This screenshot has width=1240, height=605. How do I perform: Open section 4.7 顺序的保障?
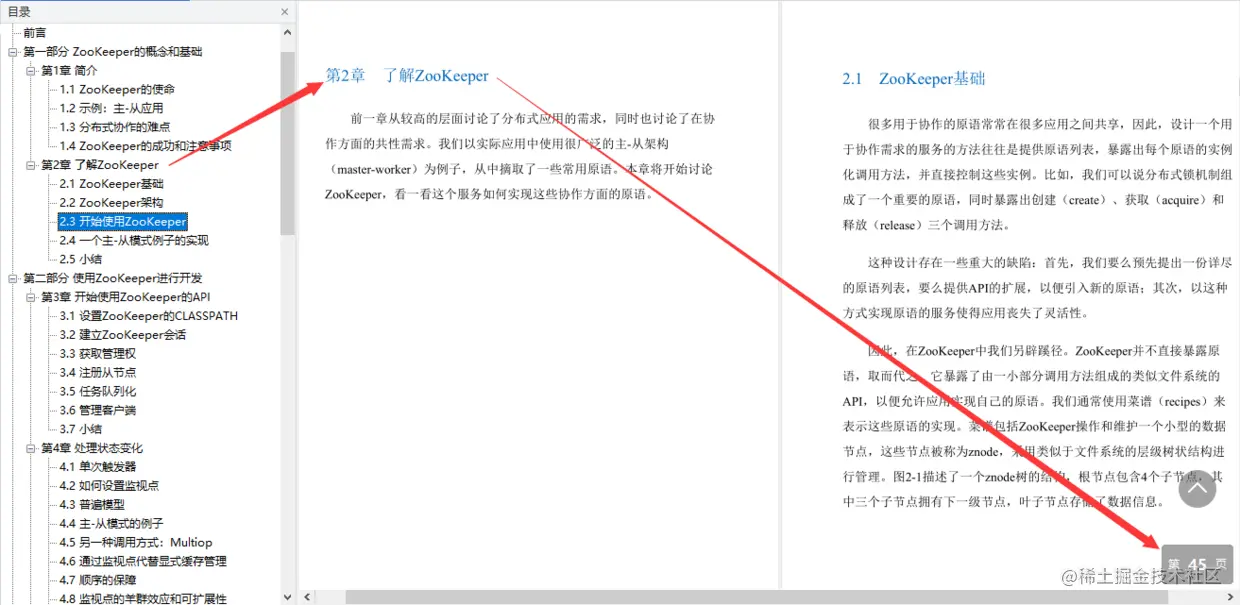coord(97,580)
